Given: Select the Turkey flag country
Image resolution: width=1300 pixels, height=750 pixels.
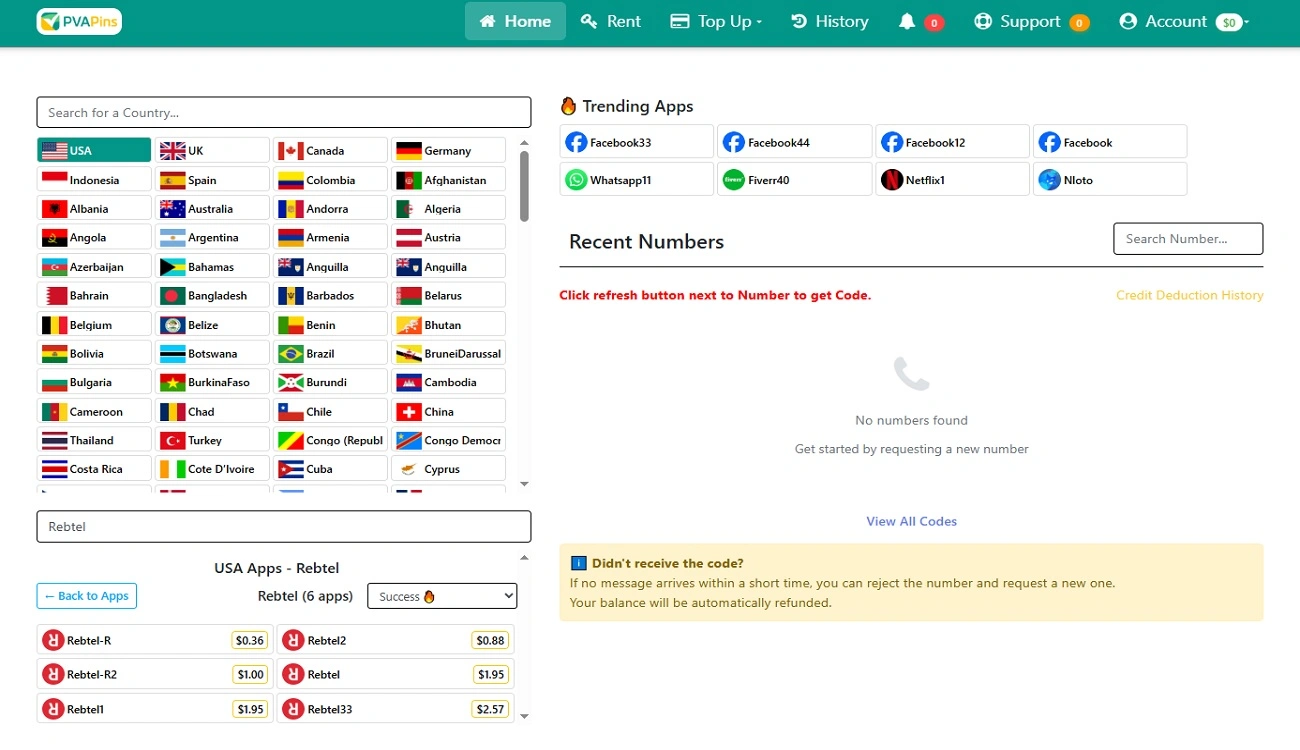Looking at the screenshot, I should point(212,440).
